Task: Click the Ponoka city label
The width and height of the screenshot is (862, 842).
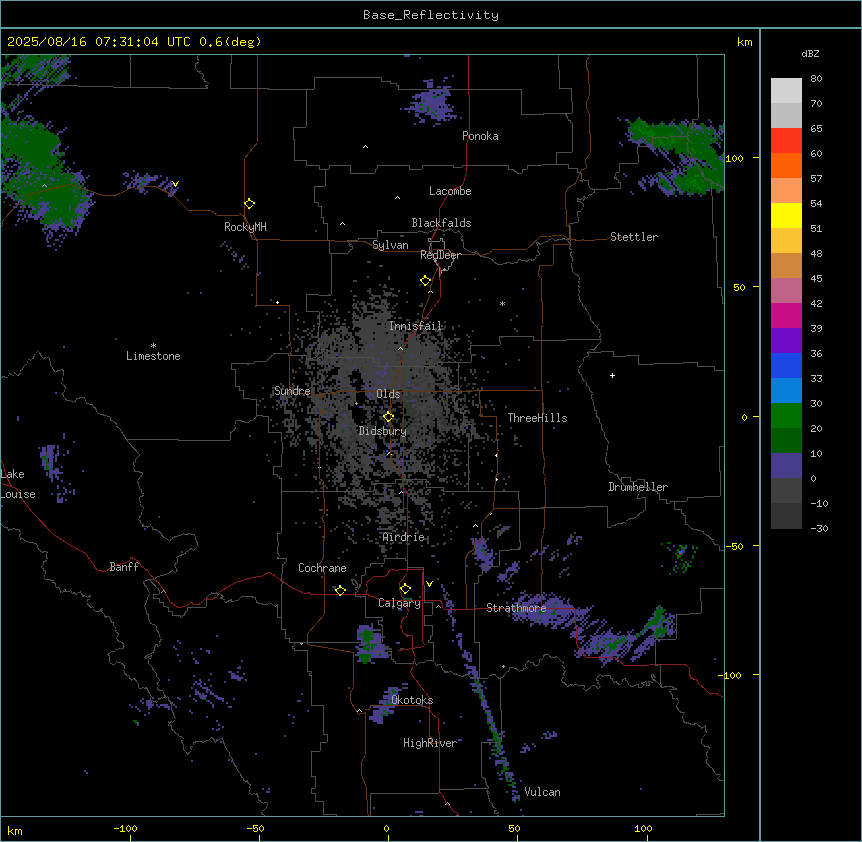Action: (480, 136)
